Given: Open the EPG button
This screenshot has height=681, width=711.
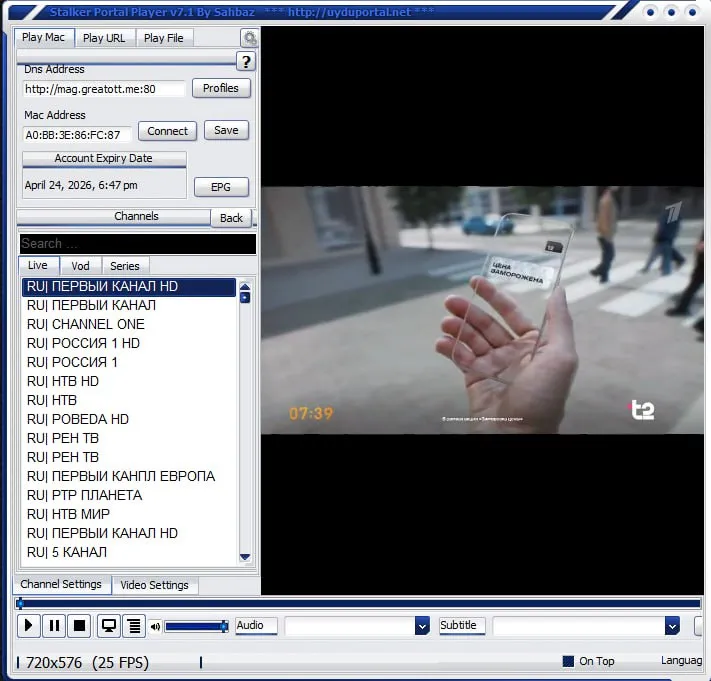Looking at the screenshot, I should coord(221,187).
